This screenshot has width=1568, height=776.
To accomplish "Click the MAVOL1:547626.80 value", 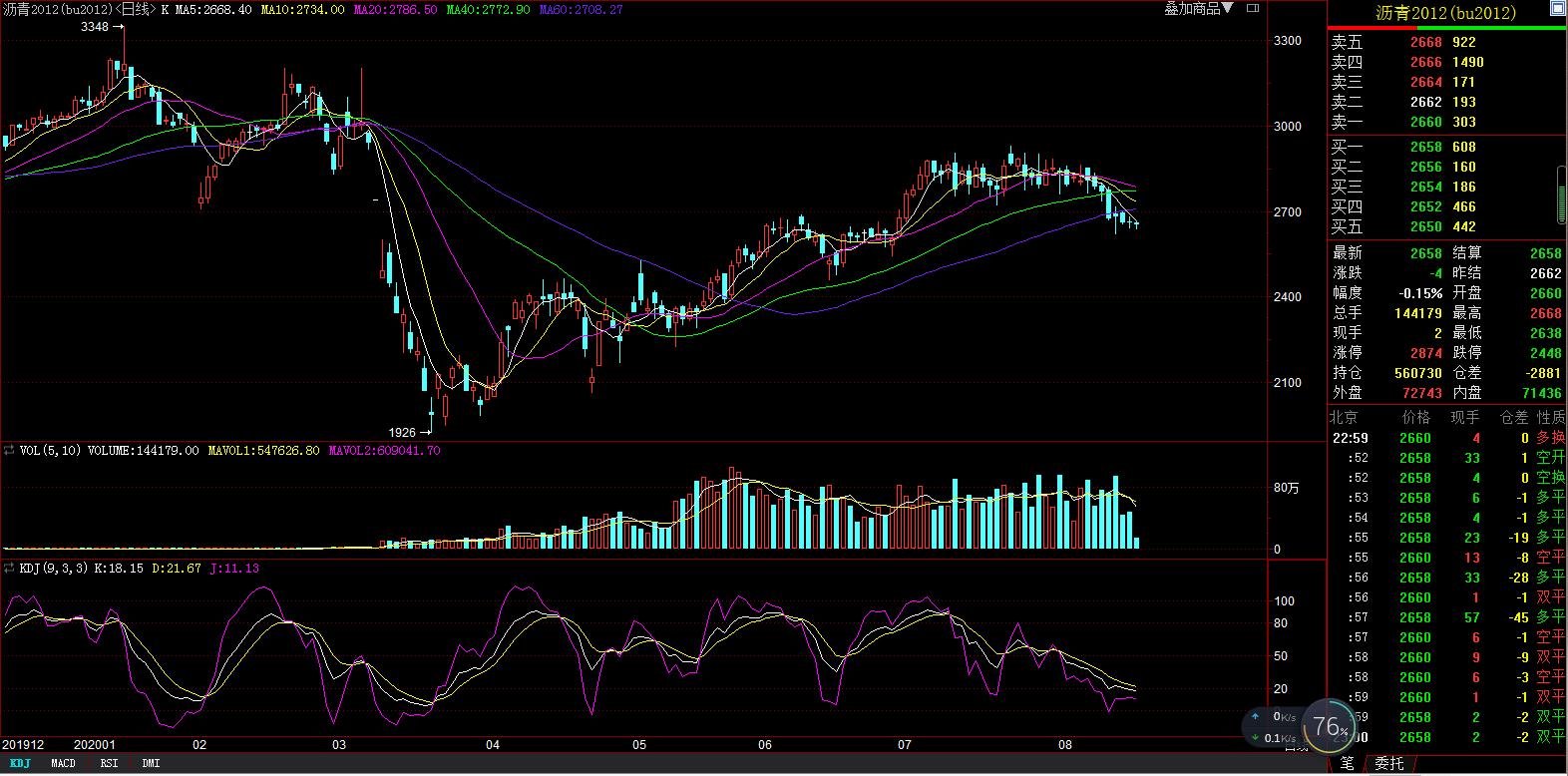I will pyautogui.click(x=263, y=451).
